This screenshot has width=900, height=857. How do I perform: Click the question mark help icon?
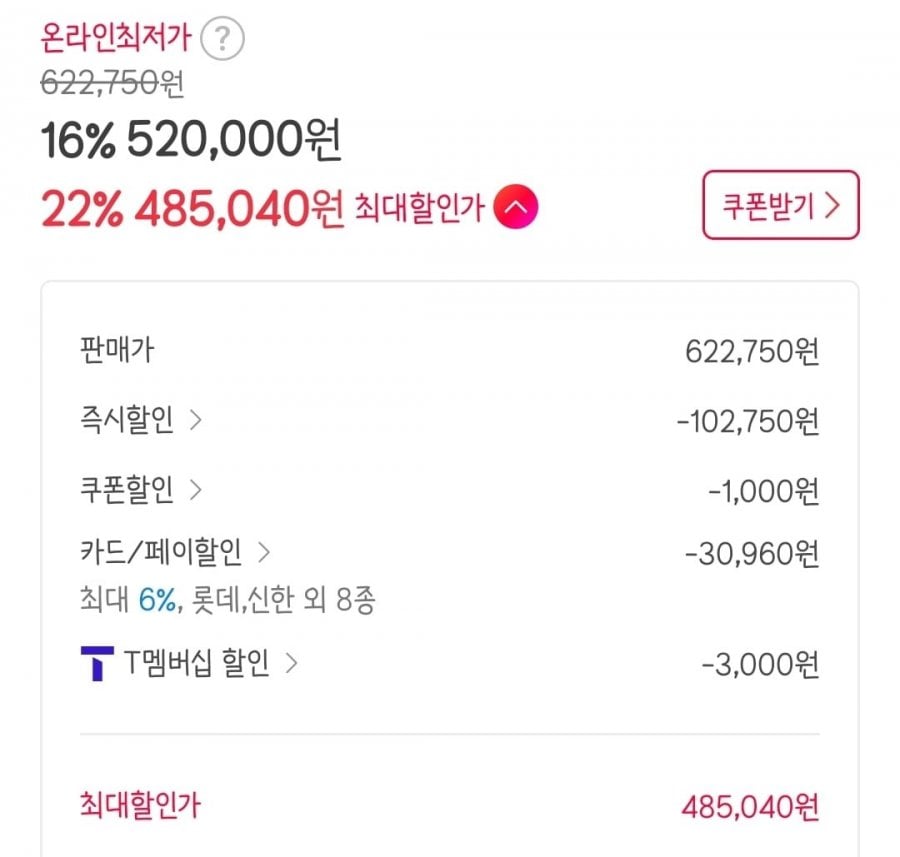click(x=222, y=40)
